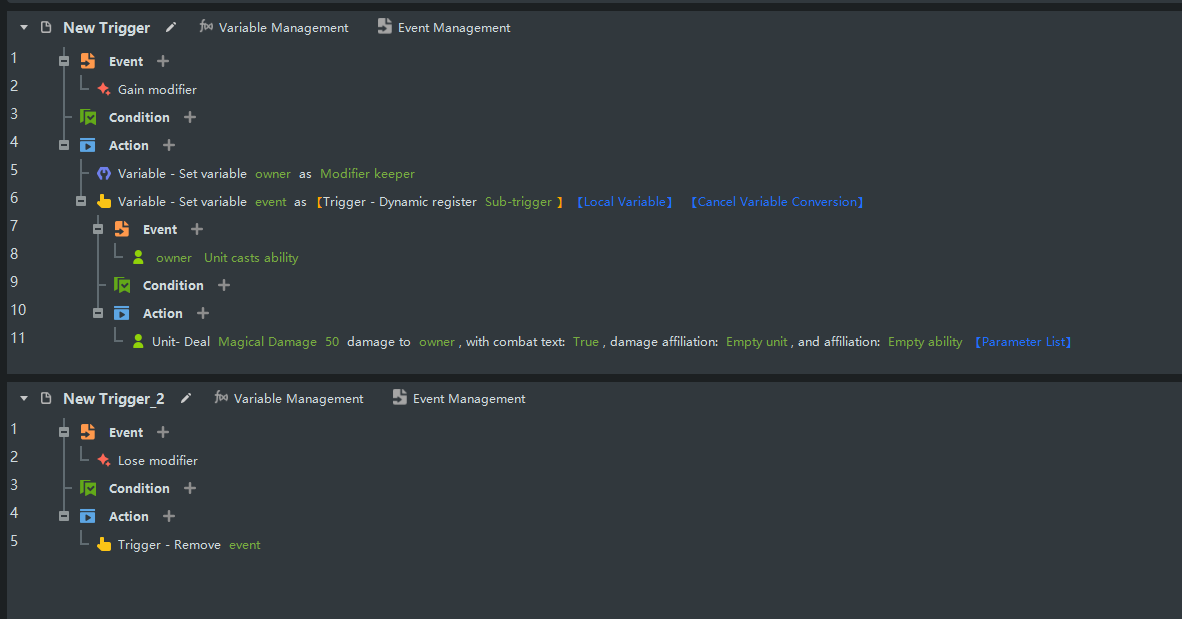
Task: Add a new event to New Trigger
Action: click(x=163, y=61)
